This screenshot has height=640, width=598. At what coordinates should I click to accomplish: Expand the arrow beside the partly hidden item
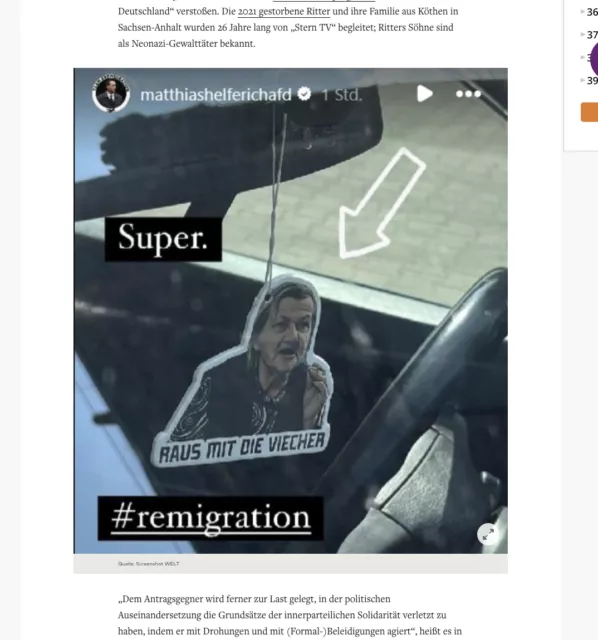tap(582, 58)
